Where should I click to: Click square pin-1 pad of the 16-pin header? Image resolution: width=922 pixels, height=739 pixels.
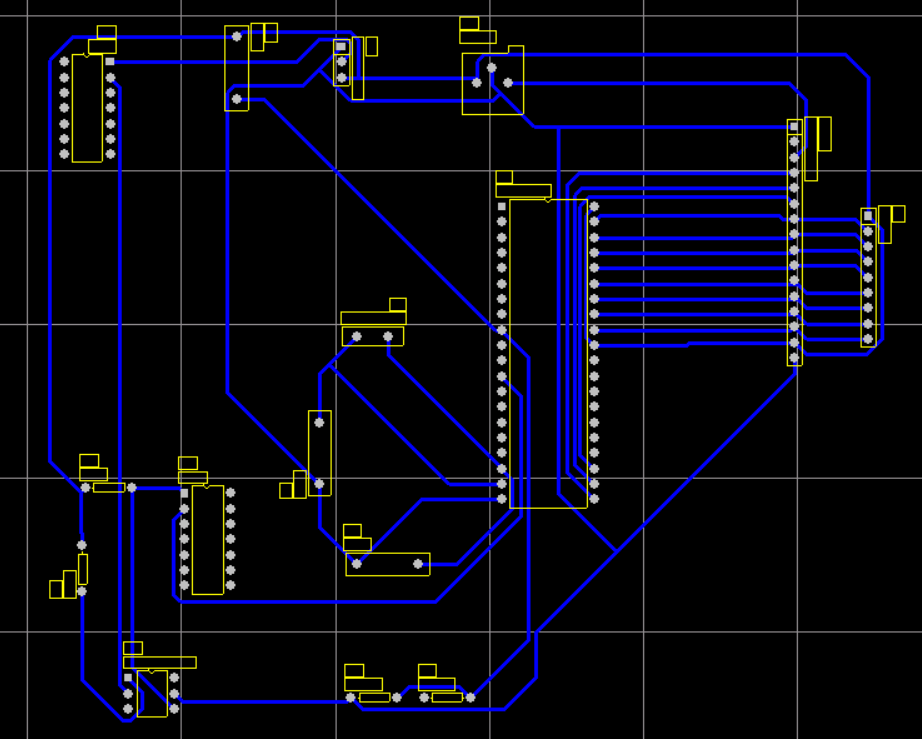[x=794, y=126]
